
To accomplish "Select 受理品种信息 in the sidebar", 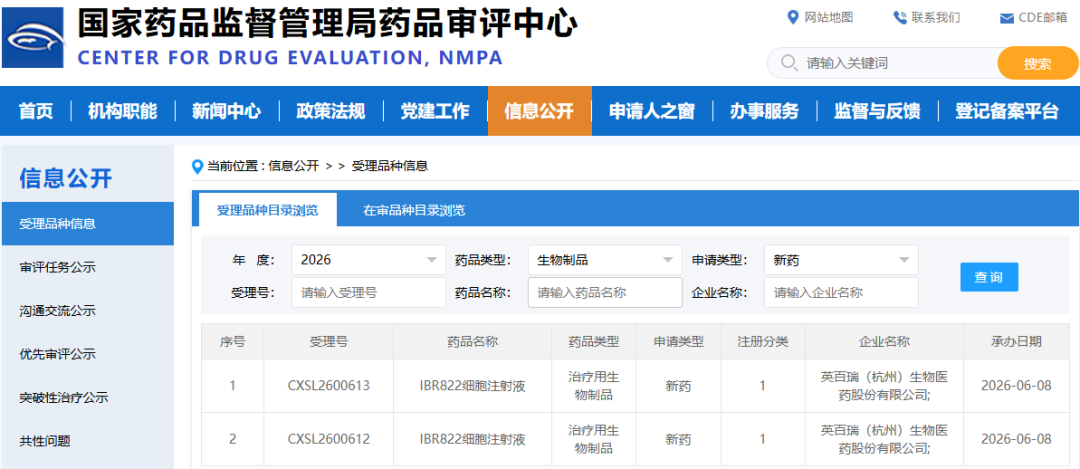I will (87, 224).
